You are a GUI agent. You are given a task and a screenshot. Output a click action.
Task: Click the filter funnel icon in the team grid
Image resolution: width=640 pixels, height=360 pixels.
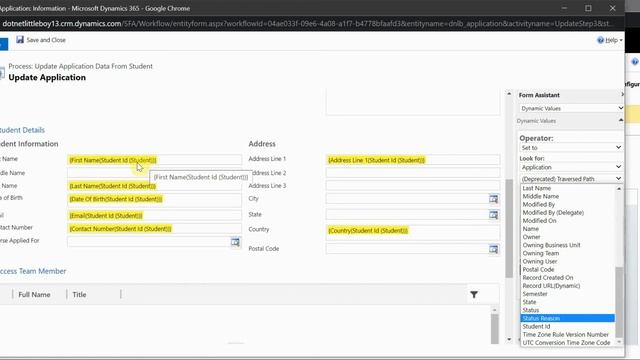[474, 294]
